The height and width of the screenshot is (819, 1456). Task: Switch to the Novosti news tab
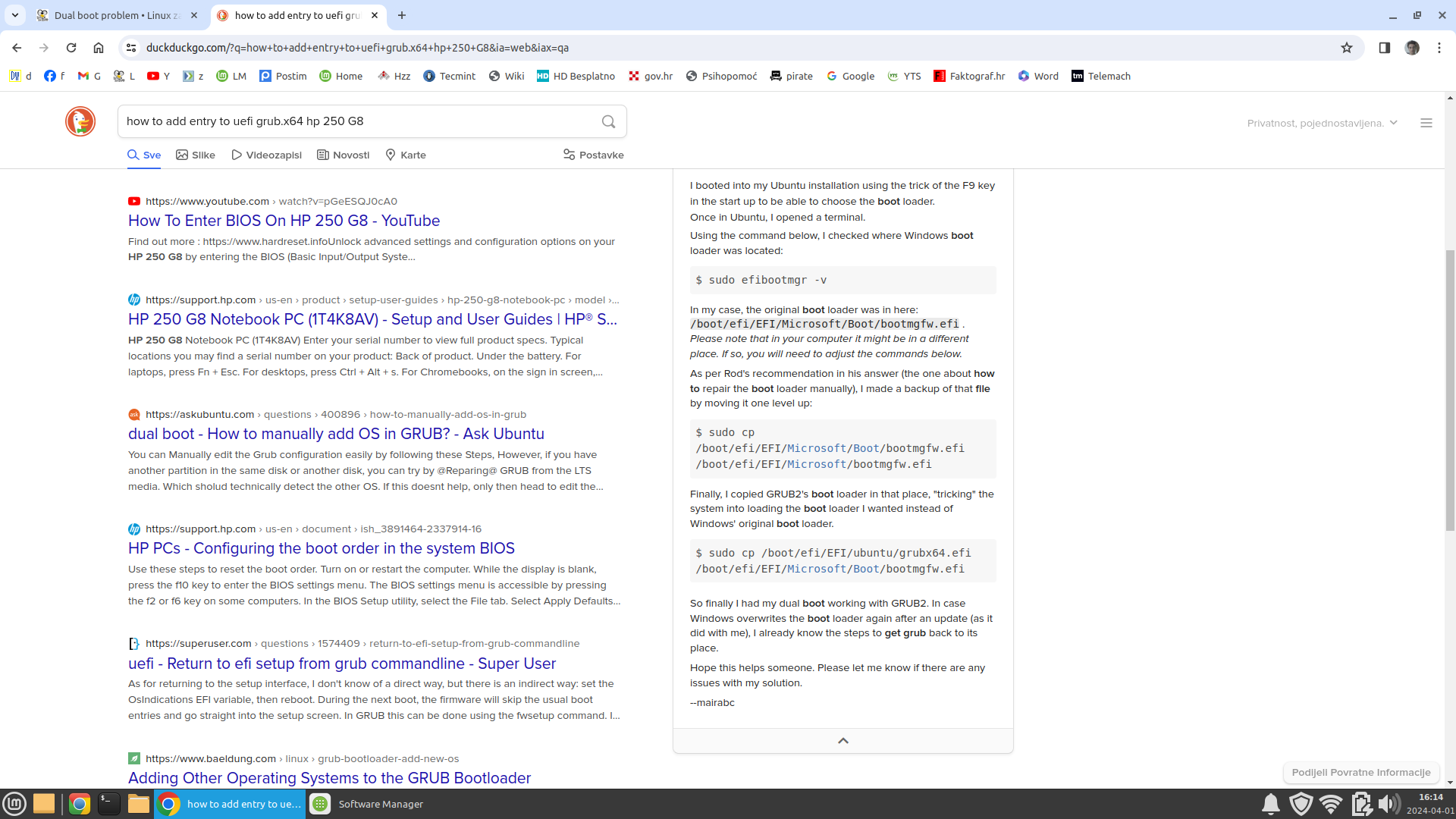point(344,155)
